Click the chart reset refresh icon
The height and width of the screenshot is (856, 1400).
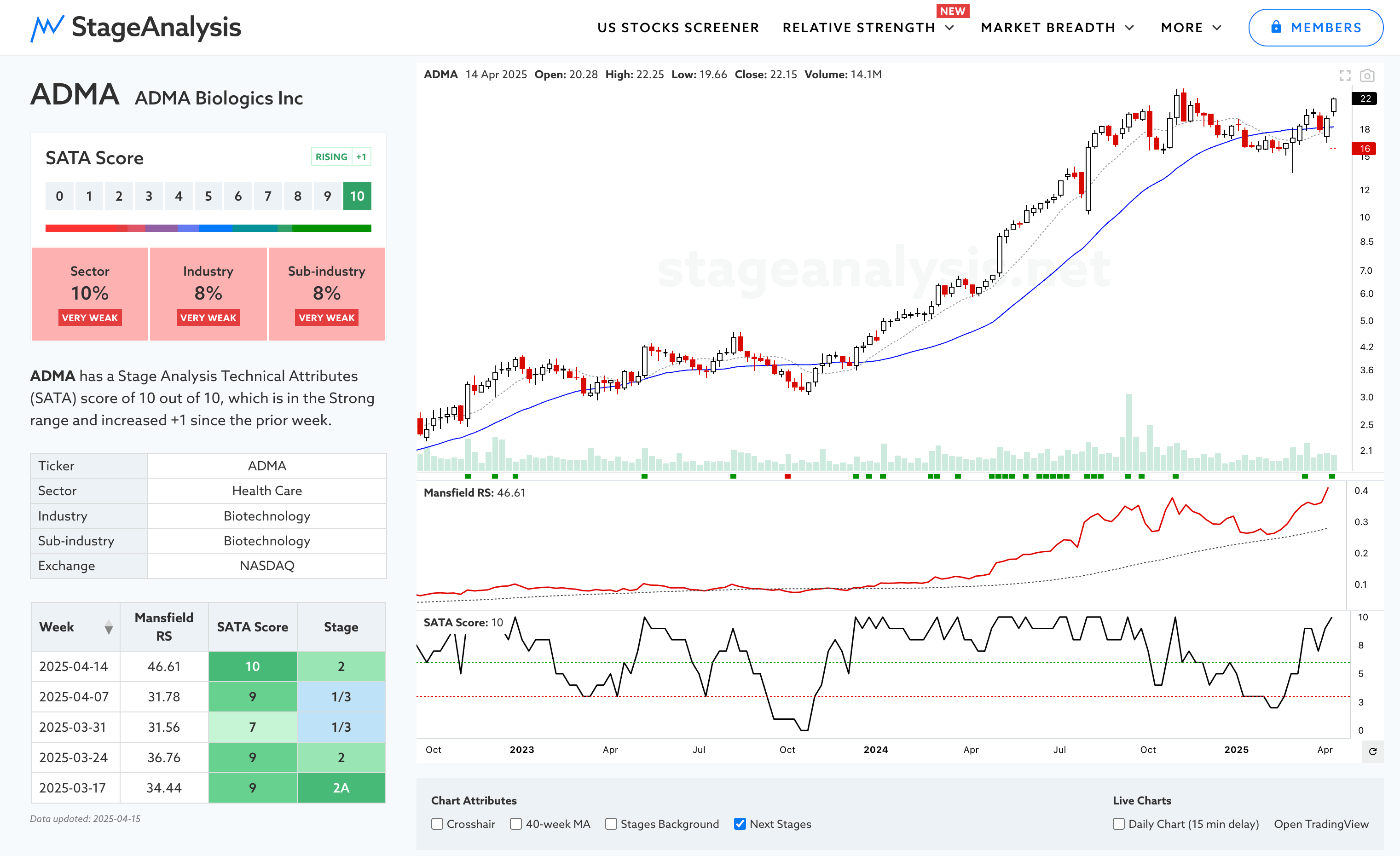tap(1373, 751)
